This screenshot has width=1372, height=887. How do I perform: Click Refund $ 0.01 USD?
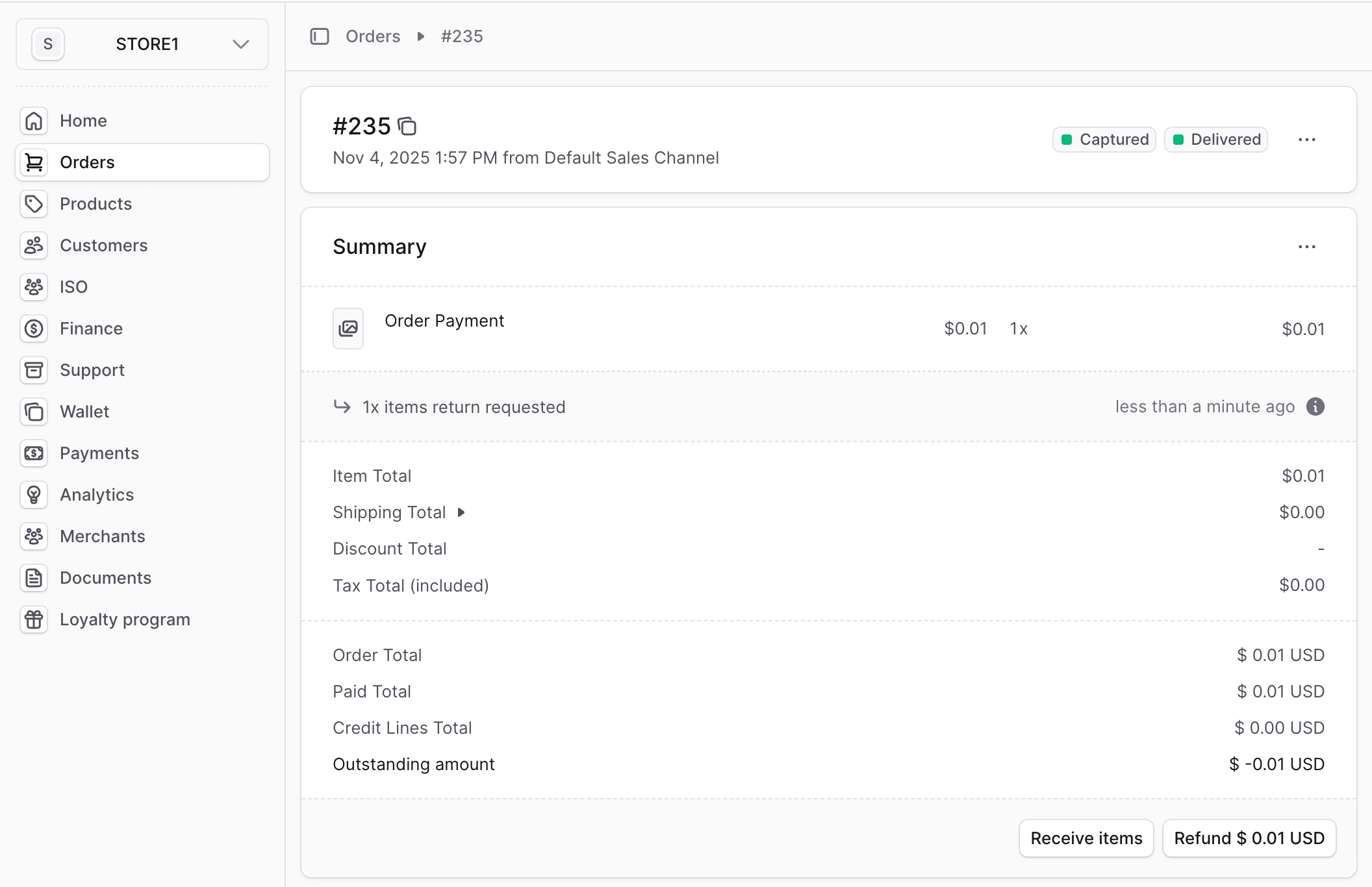tap(1249, 838)
